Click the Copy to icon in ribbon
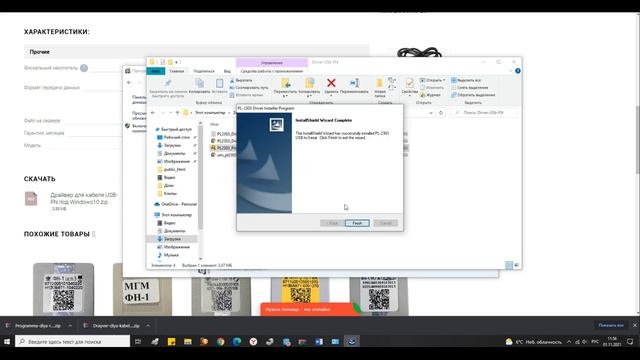The image size is (640, 360). tap(309, 83)
